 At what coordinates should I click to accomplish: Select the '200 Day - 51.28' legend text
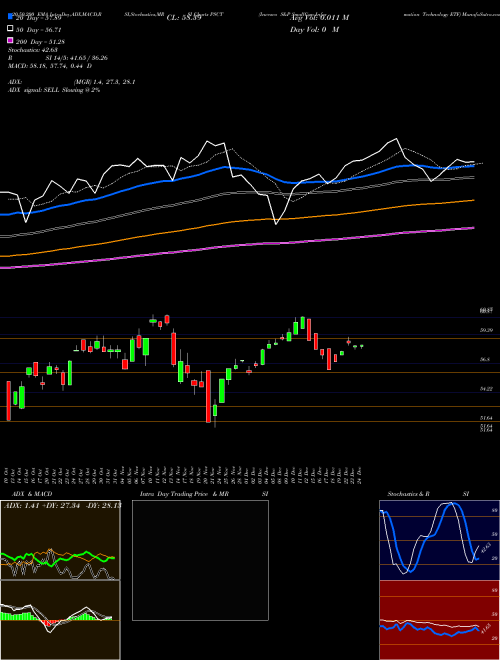40,42
